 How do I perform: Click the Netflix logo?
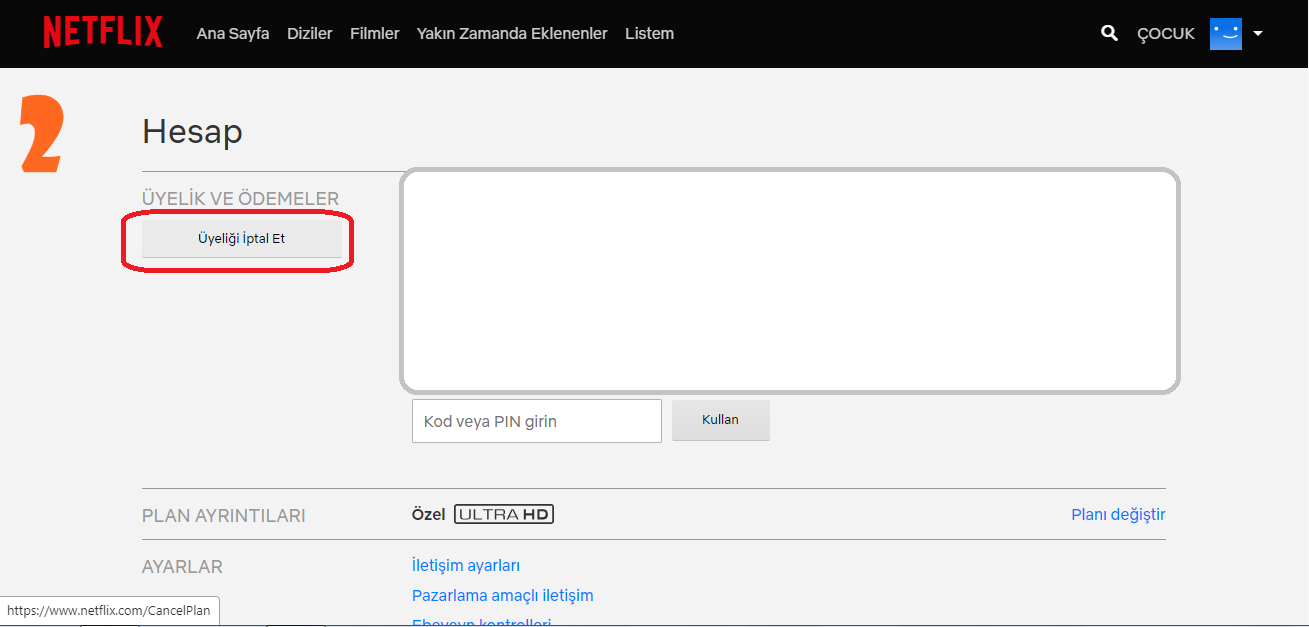pyautogui.click(x=102, y=31)
